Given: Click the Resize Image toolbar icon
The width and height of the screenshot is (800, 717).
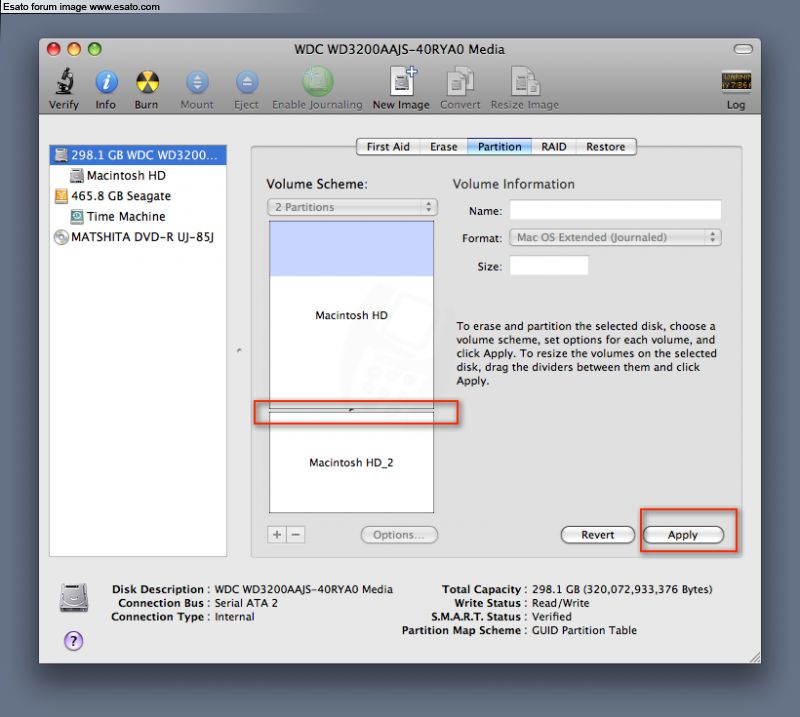Looking at the screenshot, I should tap(526, 82).
